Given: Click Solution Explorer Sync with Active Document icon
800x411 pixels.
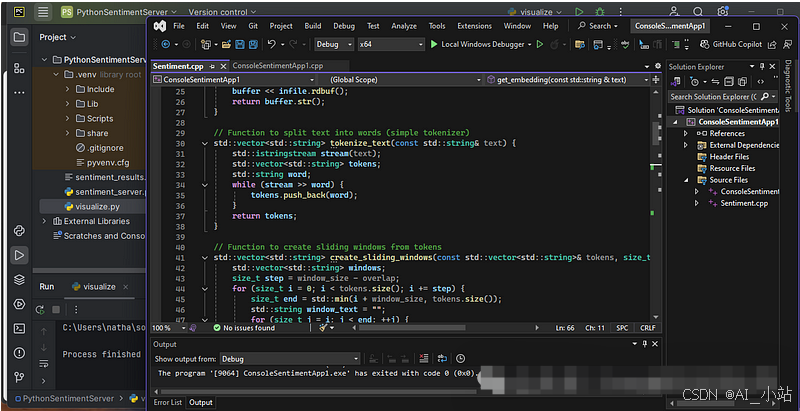Looking at the screenshot, I should pos(715,82).
